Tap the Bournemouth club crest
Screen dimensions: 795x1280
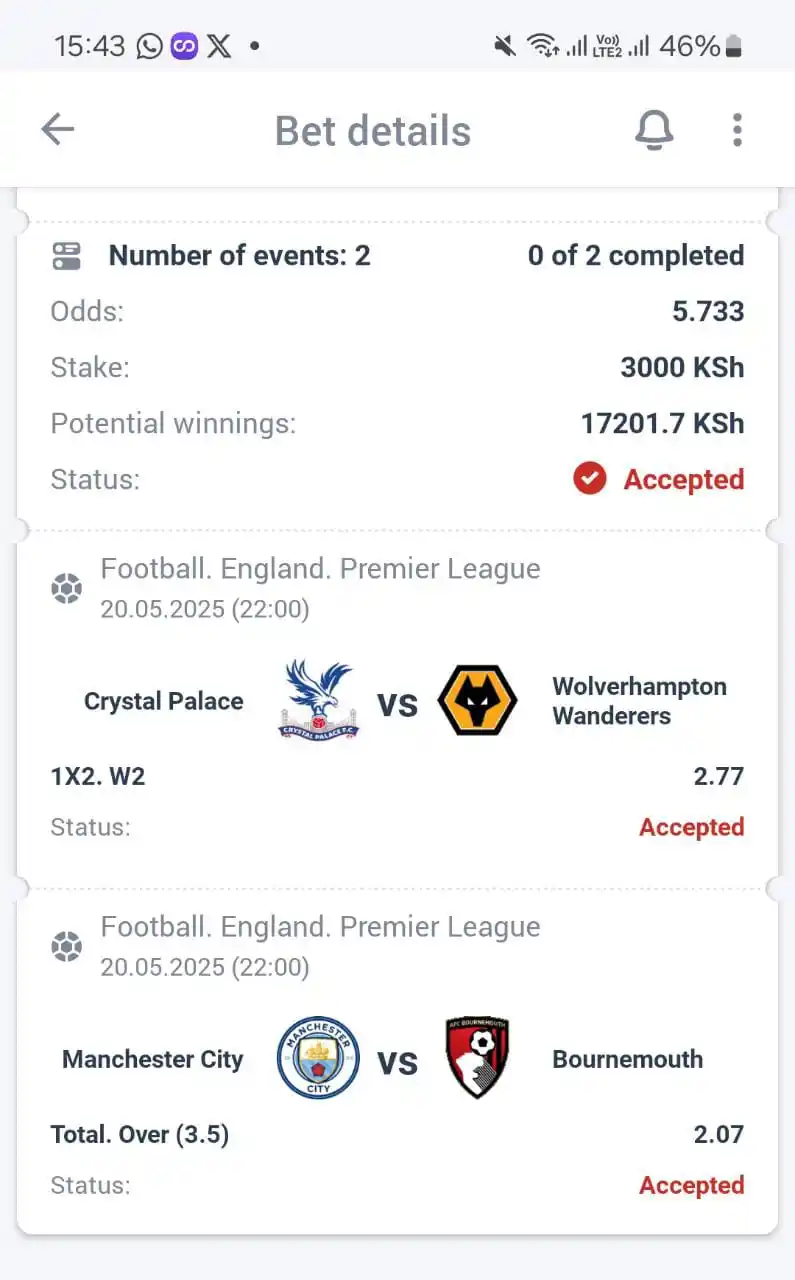(x=477, y=1058)
